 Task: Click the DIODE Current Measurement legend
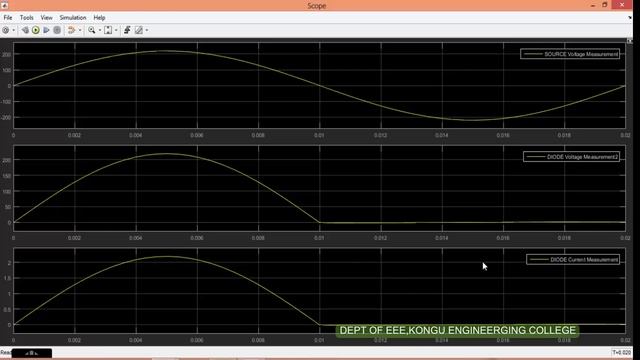point(573,260)
